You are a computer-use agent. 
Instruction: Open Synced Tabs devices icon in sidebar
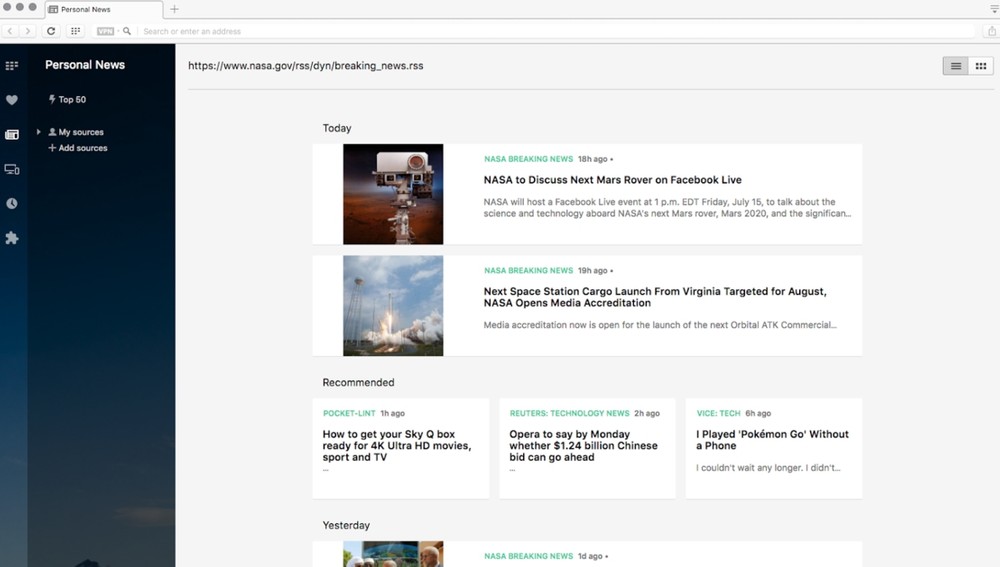click(x=12, y=169)
